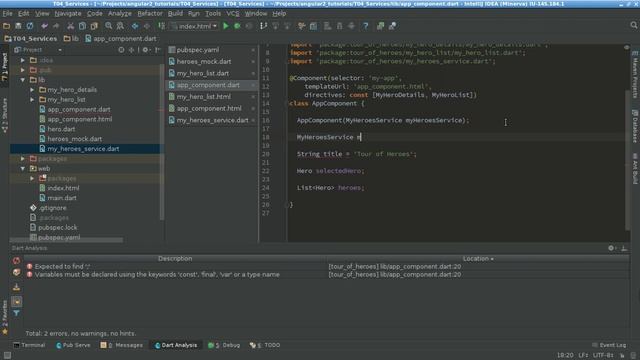Screen dimensions: 640x360
Task: Open the Refactor menu
Action: tap(150, 13)
